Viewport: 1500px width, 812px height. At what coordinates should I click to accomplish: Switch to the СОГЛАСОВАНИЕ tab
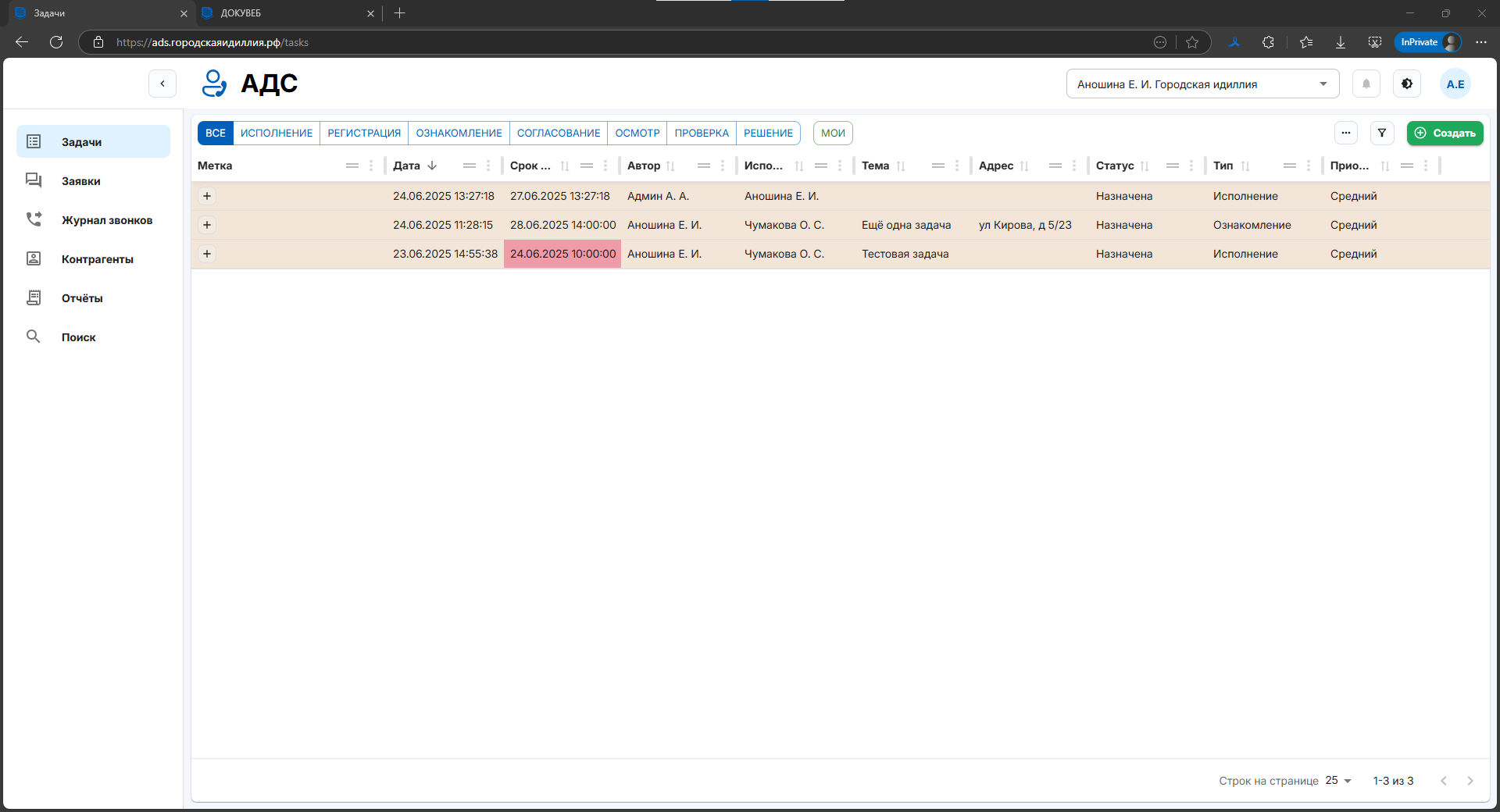558,134
